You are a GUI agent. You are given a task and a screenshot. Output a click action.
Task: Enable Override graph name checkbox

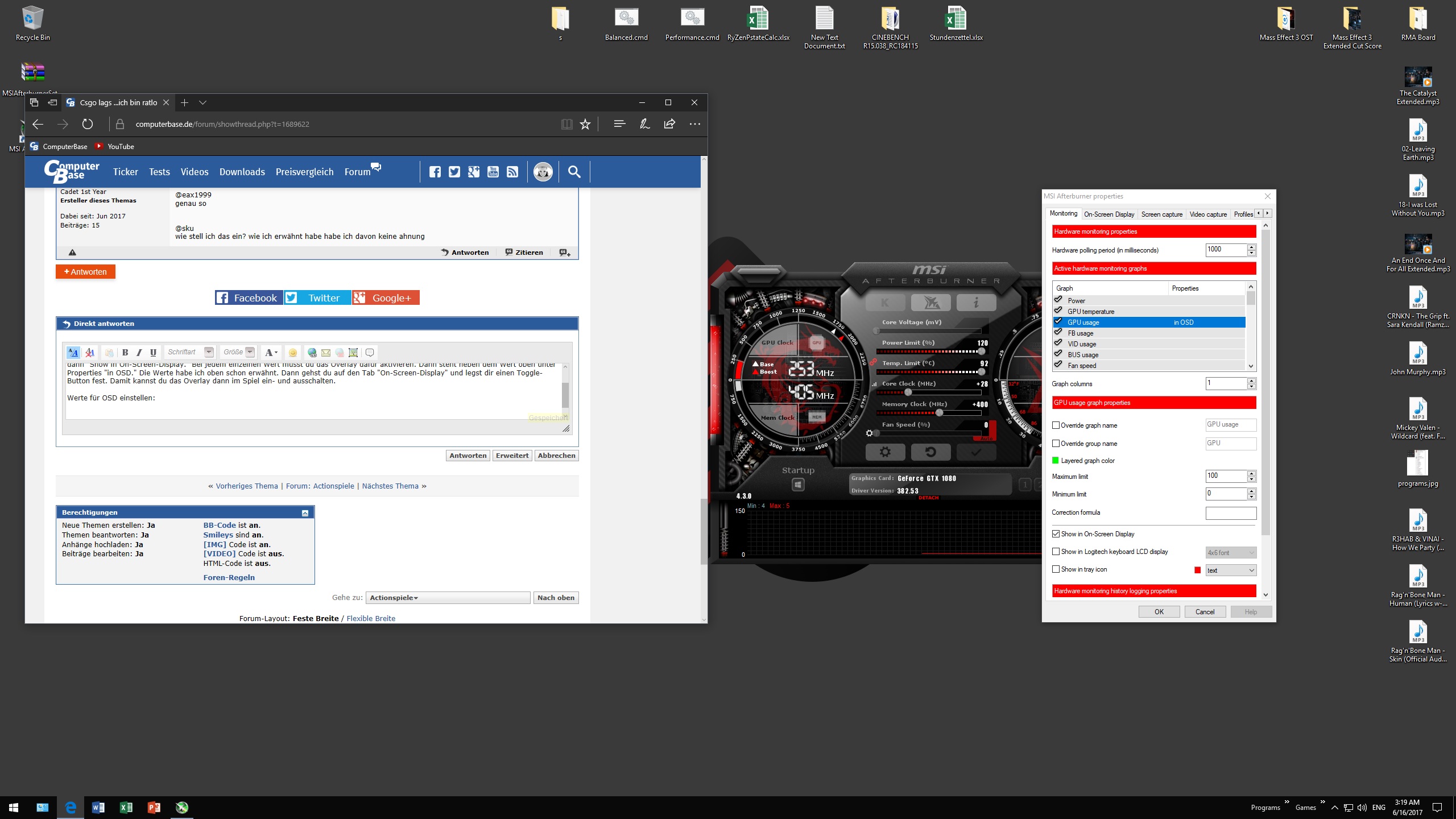tap(1056, 425)
